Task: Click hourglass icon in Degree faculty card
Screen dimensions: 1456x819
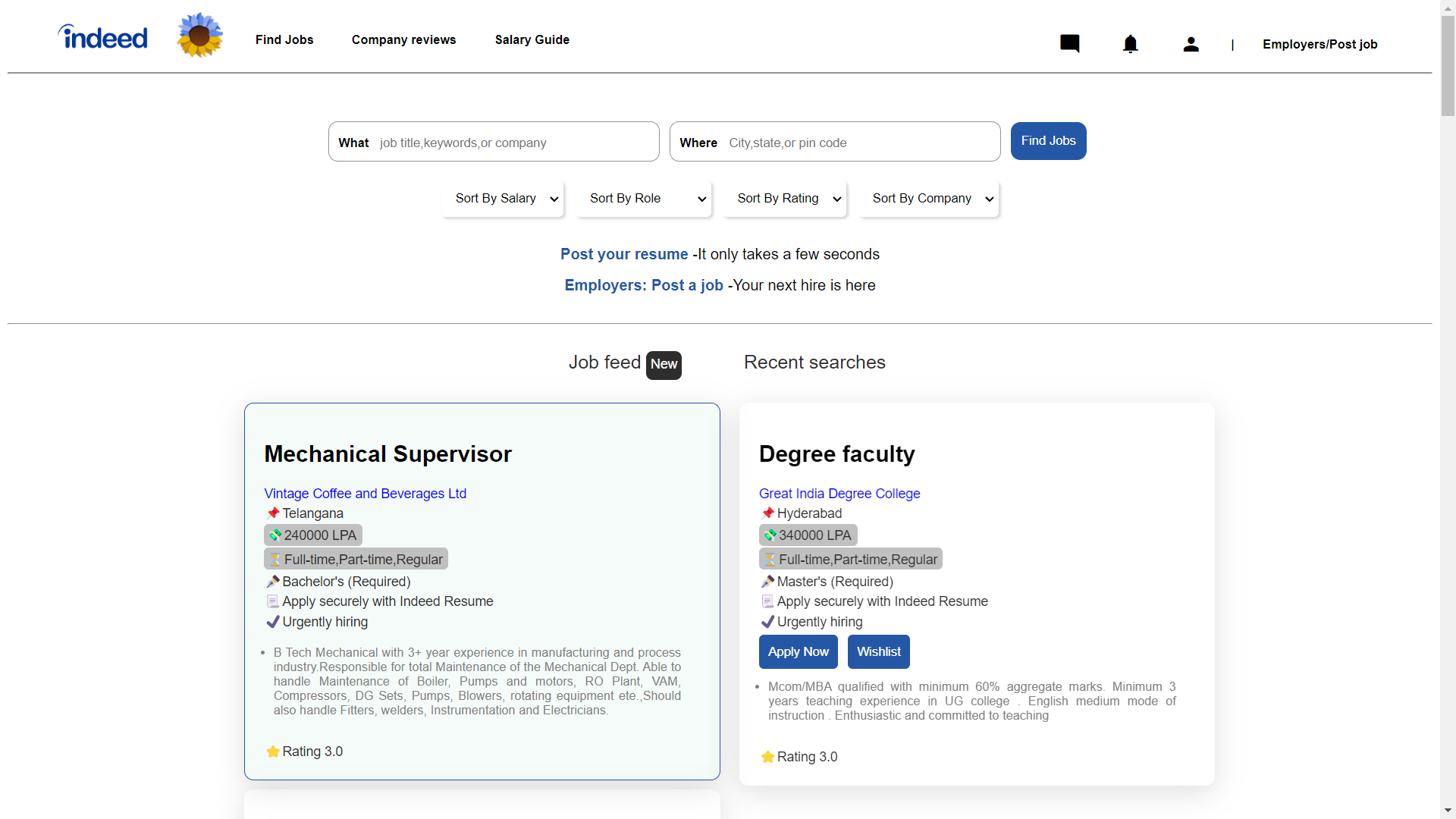Action: coord(770,560)
